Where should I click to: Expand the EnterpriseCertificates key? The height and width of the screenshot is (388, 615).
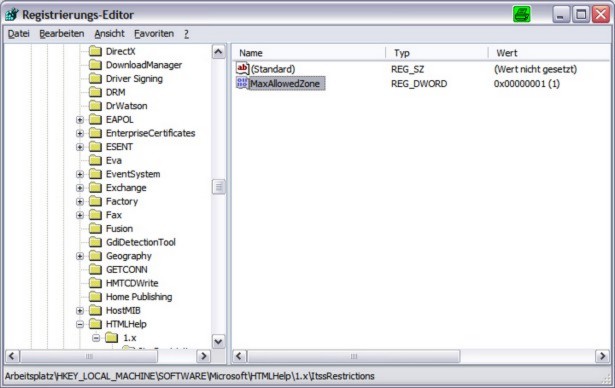pos(80,133)
